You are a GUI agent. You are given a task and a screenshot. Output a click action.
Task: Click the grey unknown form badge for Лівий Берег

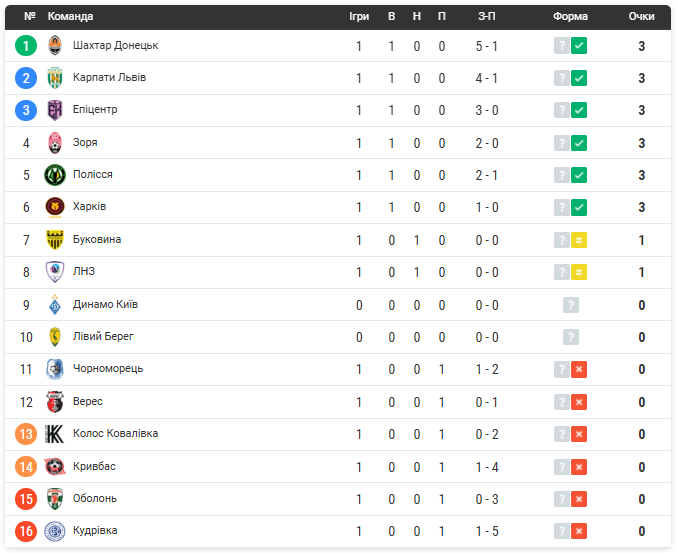pos(571,337)
